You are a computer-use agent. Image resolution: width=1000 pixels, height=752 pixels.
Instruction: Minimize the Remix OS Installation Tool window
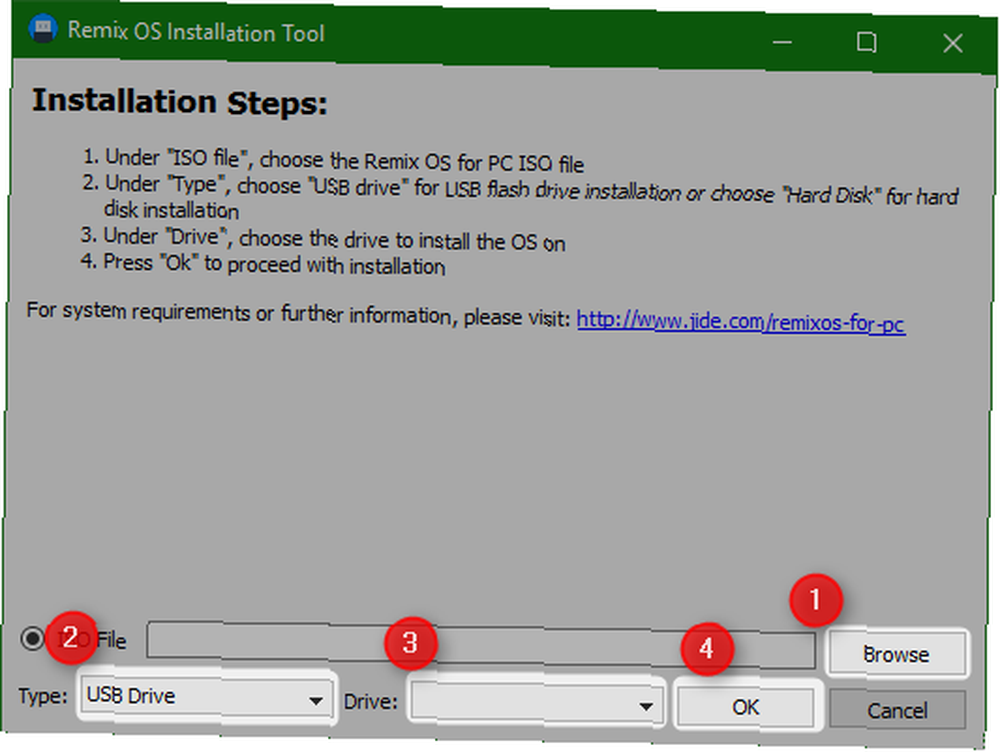[782, 42]
